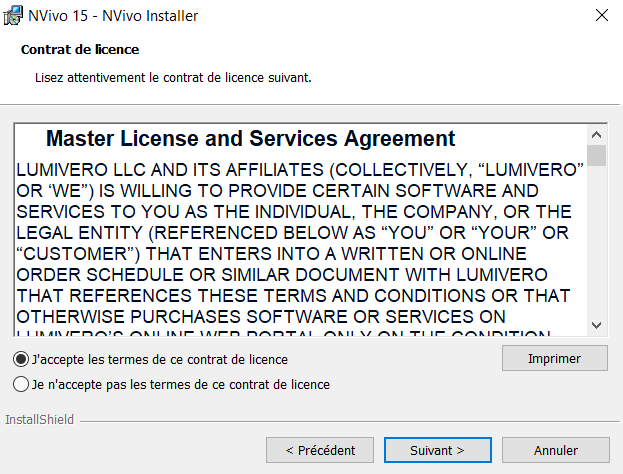
Task: Click the InstallShield label
Action: [x=39, y=419]
